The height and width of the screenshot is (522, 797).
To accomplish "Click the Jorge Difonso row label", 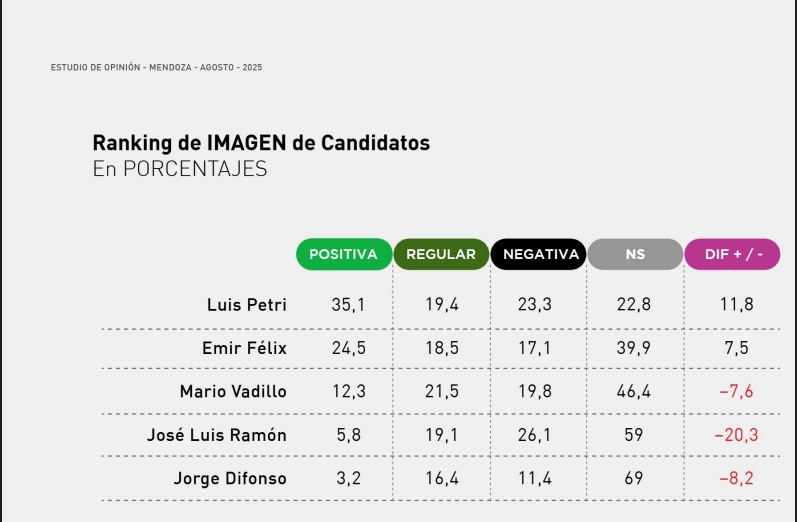I will tap(230, 479).
